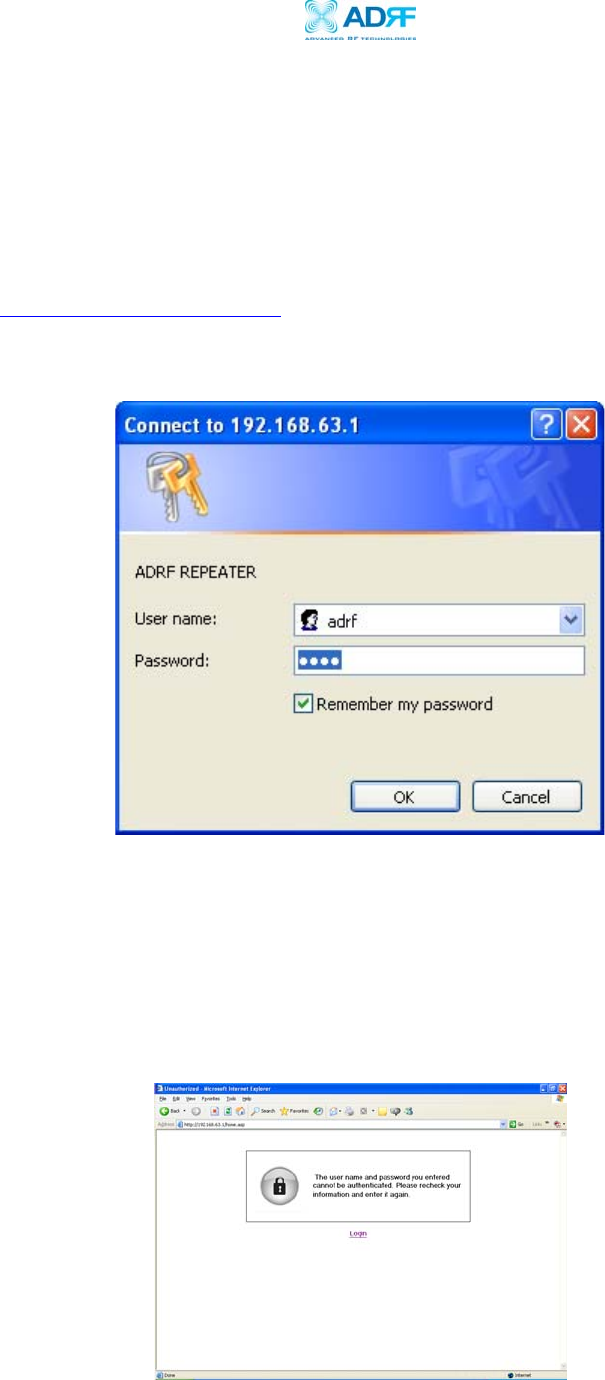The width and height of the screenshot is (605, 1380).
Task: Click the Cancel button in the login dialog
Action: pos(527,796)
